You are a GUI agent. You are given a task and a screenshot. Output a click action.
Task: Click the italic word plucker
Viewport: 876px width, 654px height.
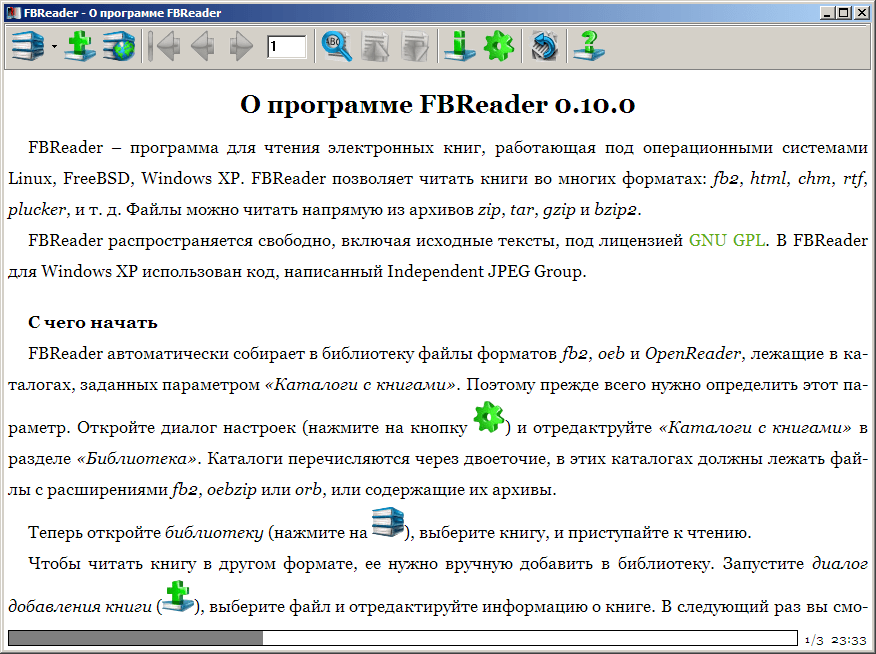point(37,209)
